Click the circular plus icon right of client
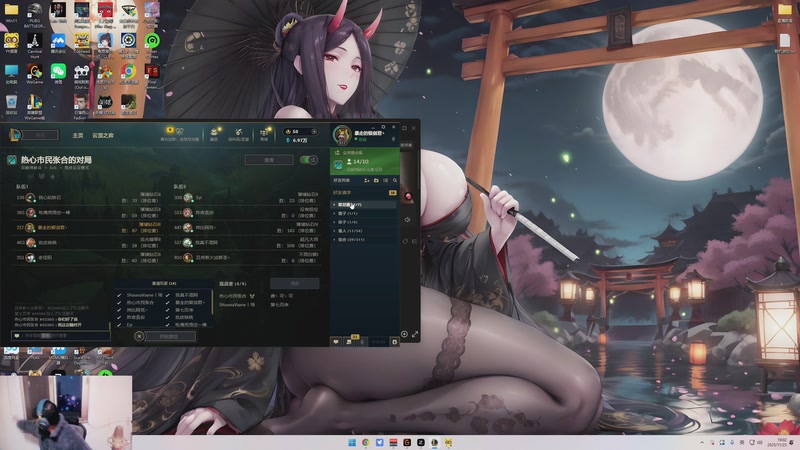 [x=404, y=334]
